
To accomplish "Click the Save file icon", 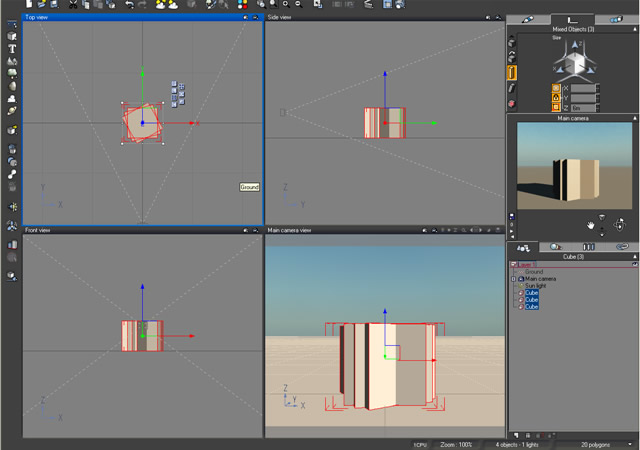I will (x=53, y=6).
